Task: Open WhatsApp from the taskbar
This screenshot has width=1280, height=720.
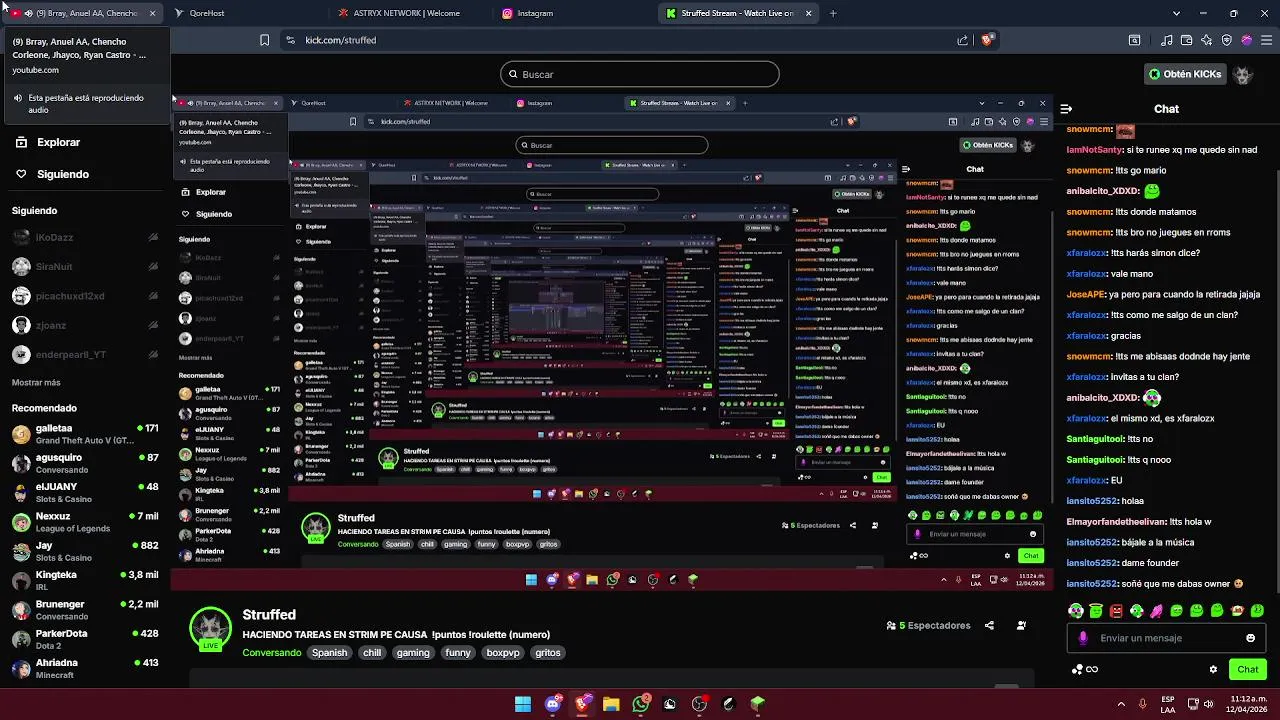Action: click(641, 704)
